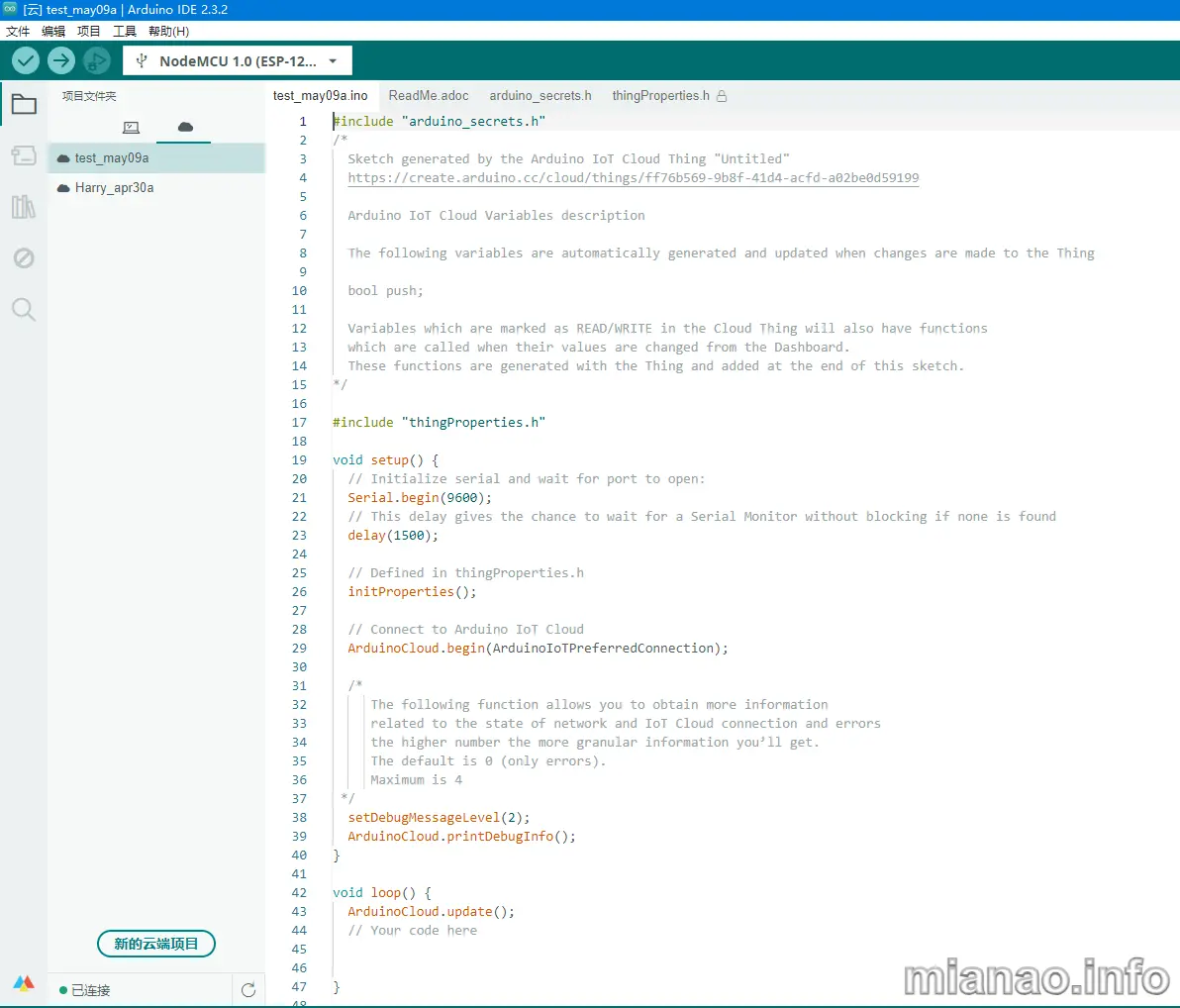
Task: Open the Library Manager sidebar icon
Action: coord(24,206)
